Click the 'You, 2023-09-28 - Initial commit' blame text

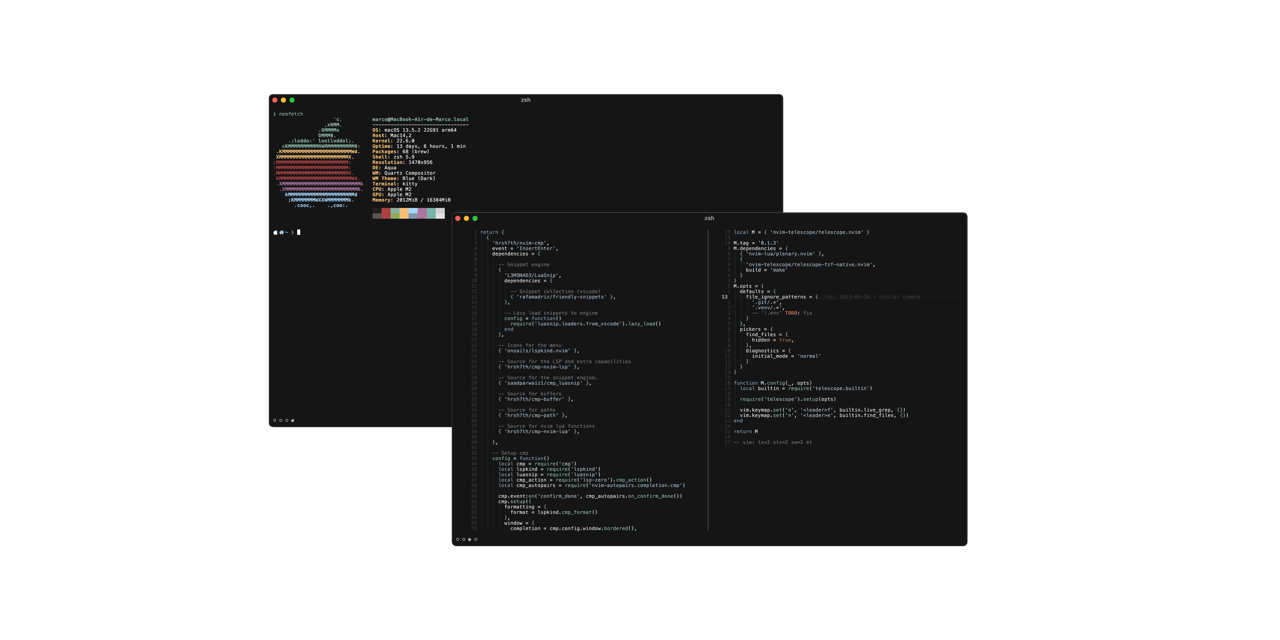[x=872, y=297]
